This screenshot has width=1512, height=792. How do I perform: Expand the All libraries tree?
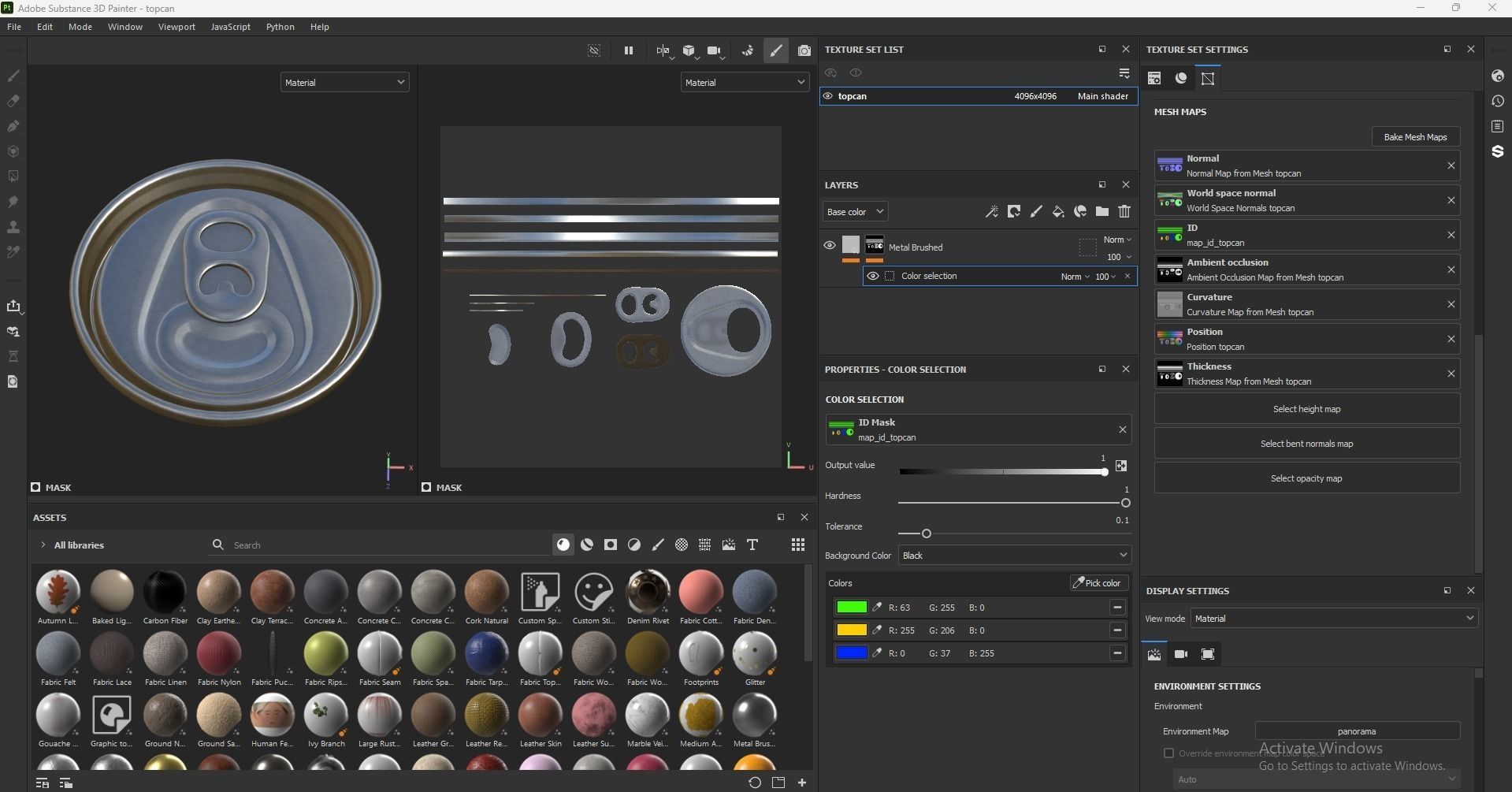[43, 545]
